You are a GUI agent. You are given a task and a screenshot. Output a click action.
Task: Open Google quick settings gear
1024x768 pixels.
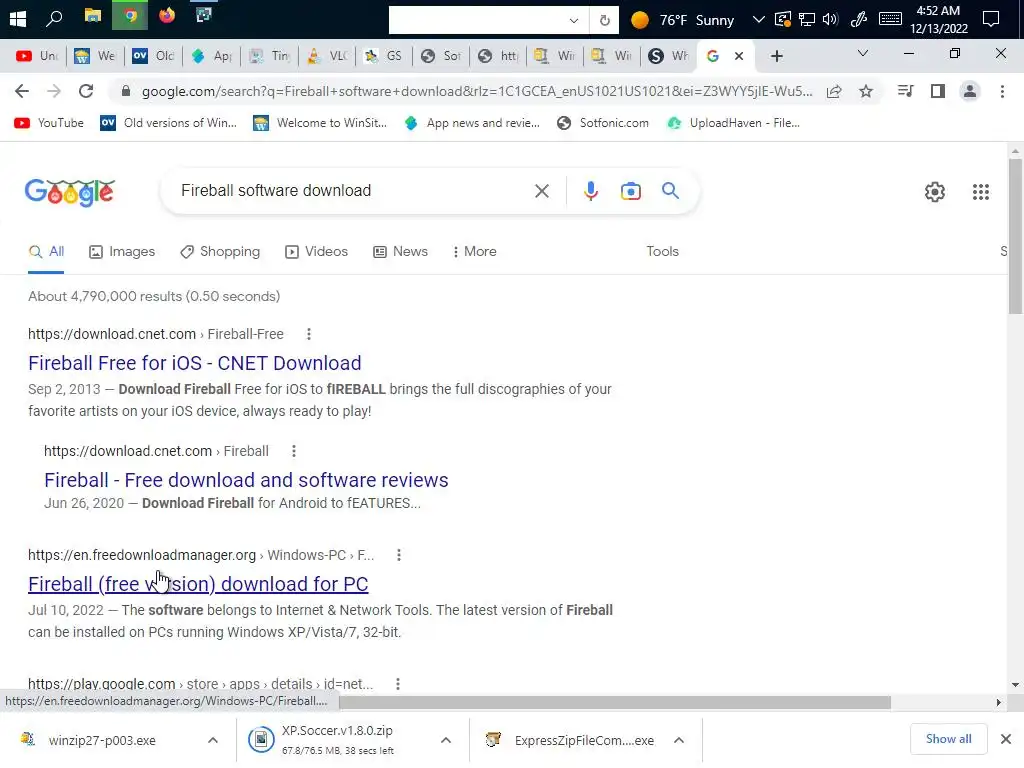click(935, 192)
